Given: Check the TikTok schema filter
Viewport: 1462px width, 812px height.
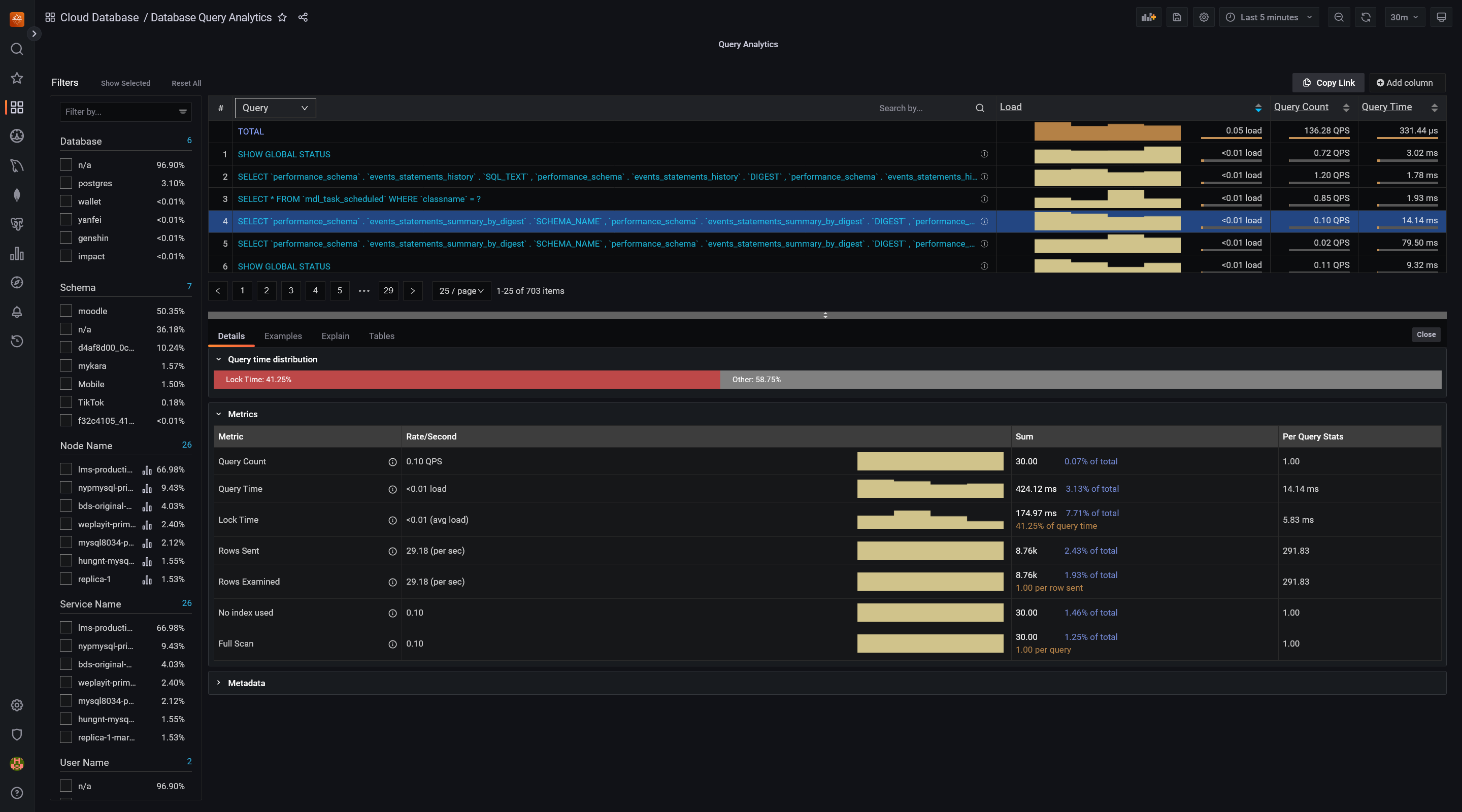Looking at the screenshot, I should coord(66,402).
